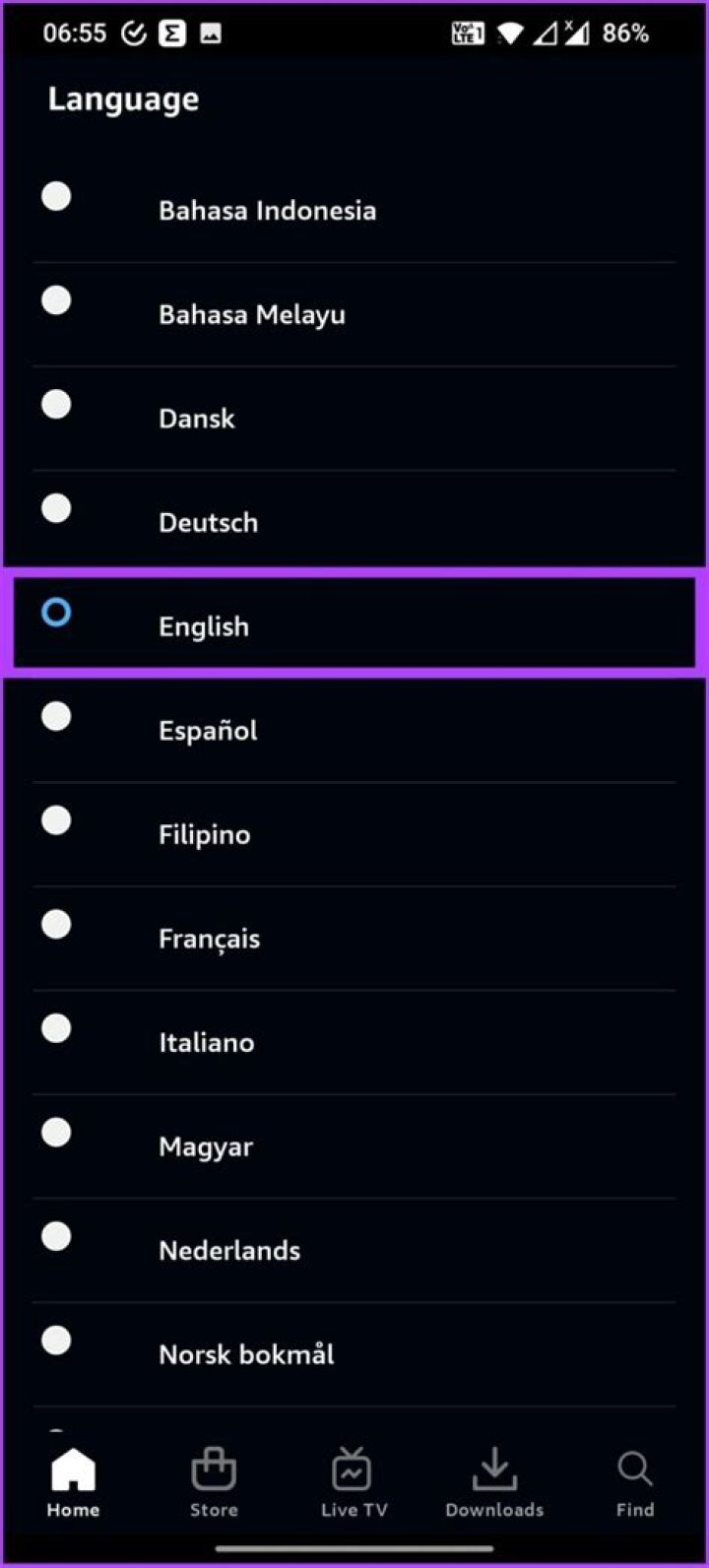Open the Find magnifier icon
The height and width of the screenshot is (1568, 709).
coord(635,1471)
